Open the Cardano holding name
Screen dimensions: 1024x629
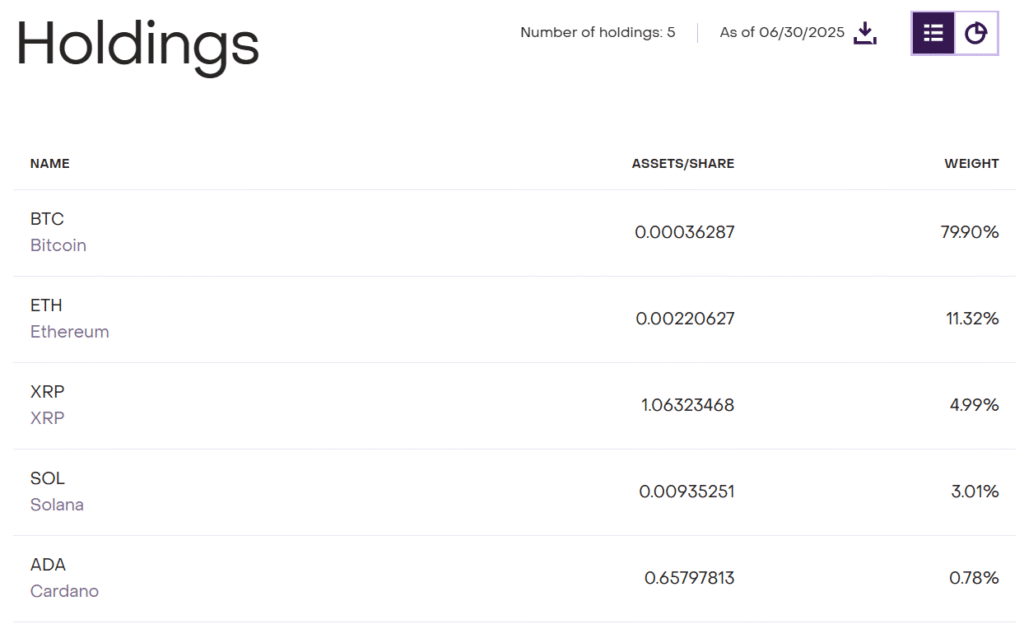pos(64,590)
